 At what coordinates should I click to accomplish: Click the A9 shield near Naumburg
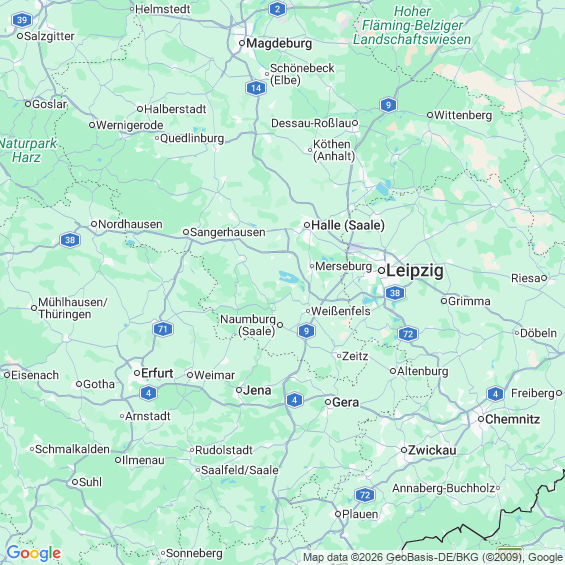[x=306, y=331]
